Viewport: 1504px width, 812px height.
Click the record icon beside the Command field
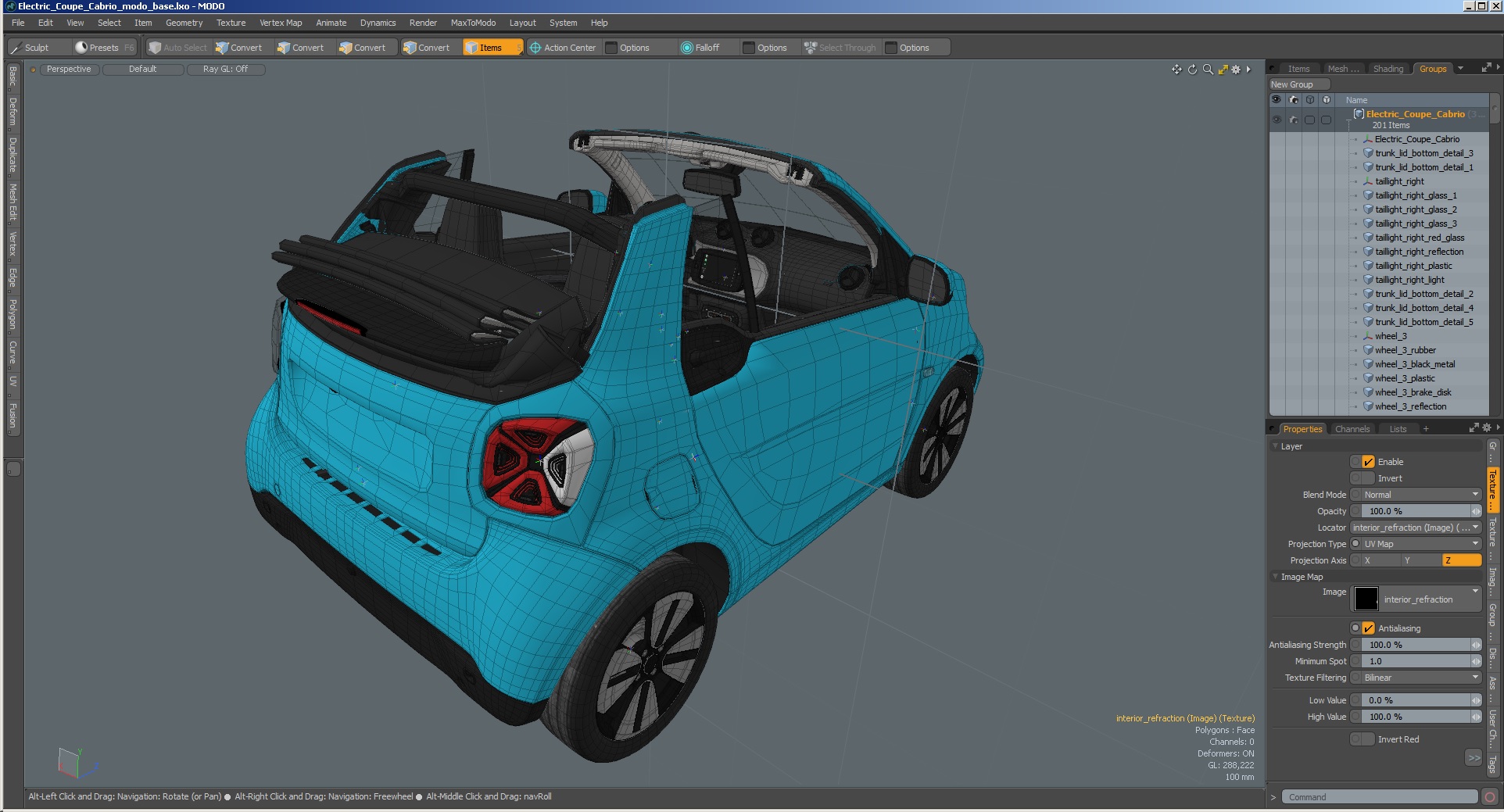click(1490, 797)
